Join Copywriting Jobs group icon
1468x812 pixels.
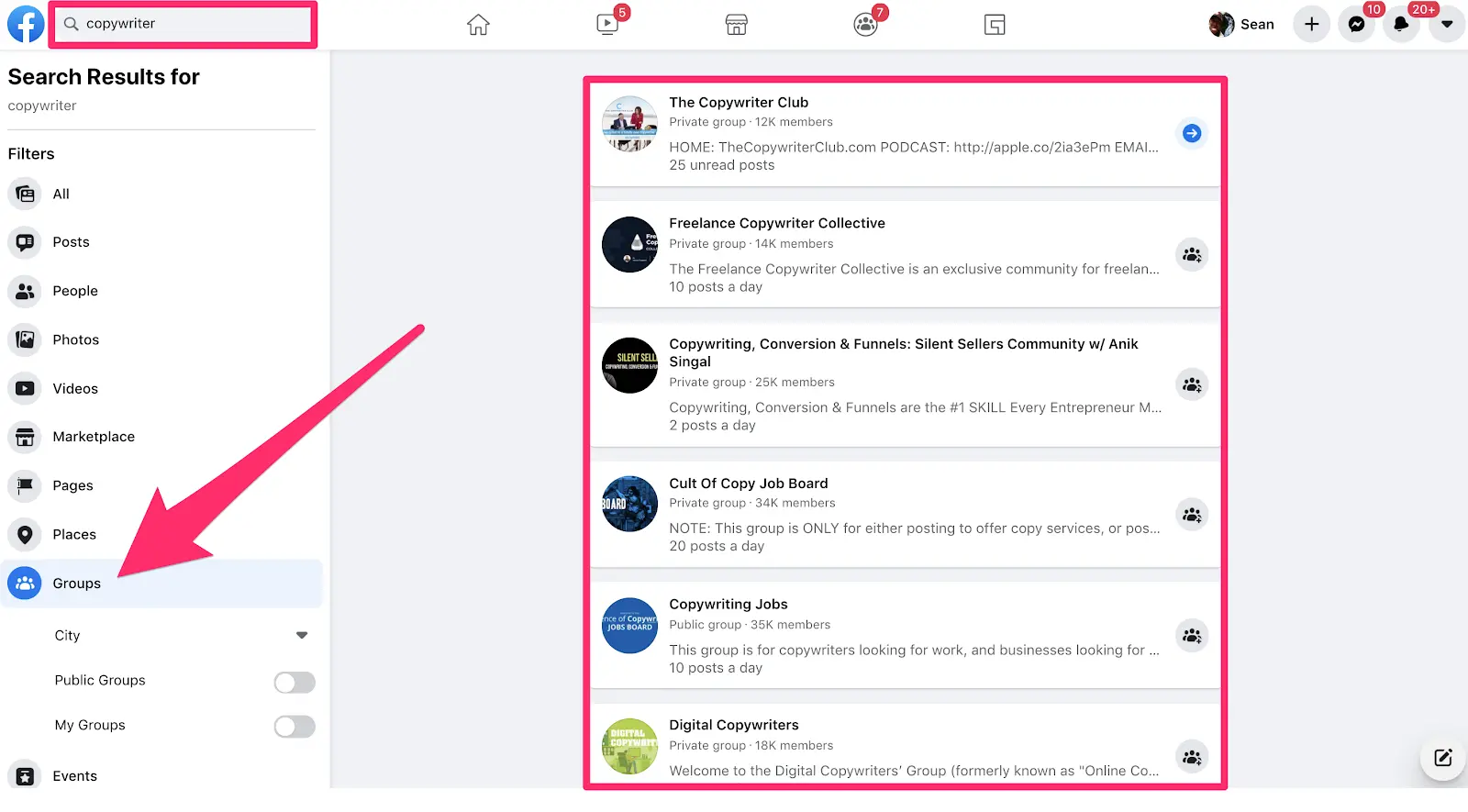[1192, 636]
